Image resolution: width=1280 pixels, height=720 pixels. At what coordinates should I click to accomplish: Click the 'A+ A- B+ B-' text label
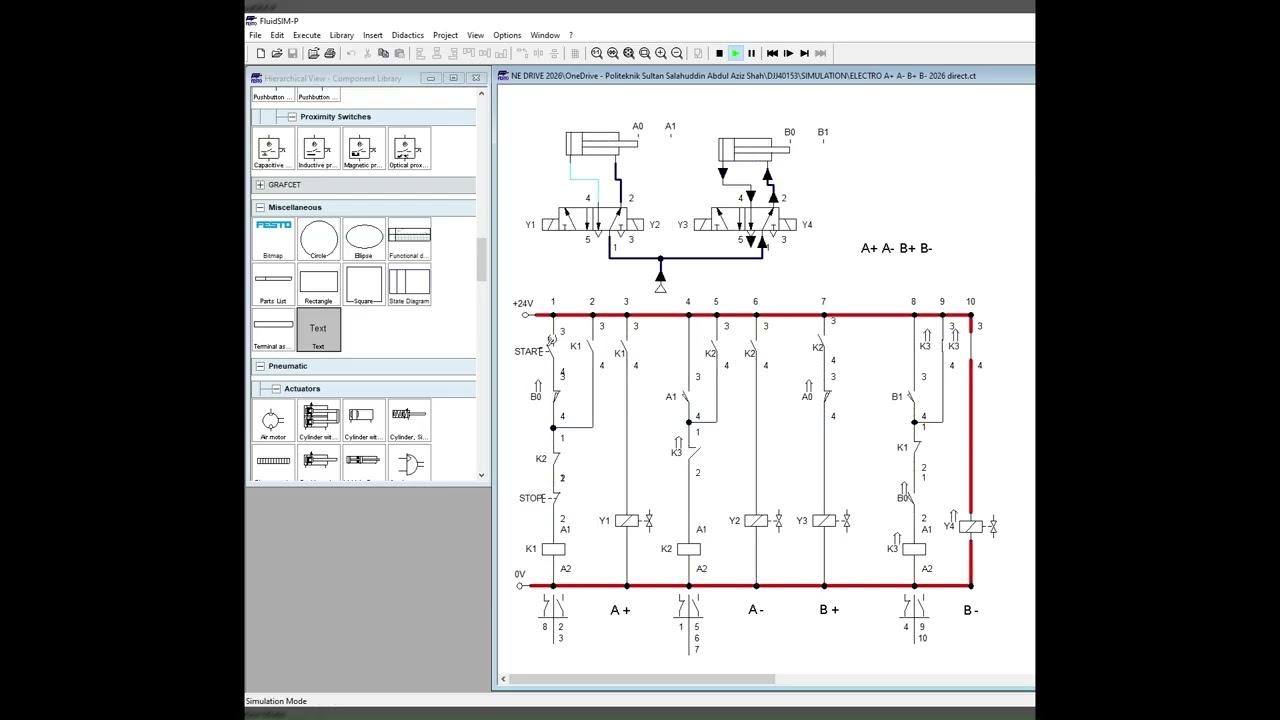tap(896, 248)
